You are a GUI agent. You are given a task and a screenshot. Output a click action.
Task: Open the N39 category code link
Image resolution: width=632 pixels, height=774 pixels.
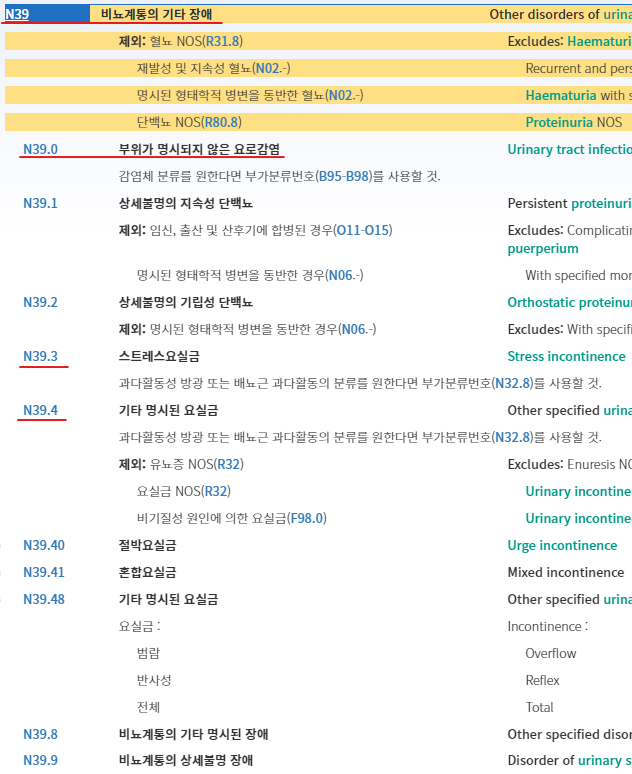(x=17, y=14)
